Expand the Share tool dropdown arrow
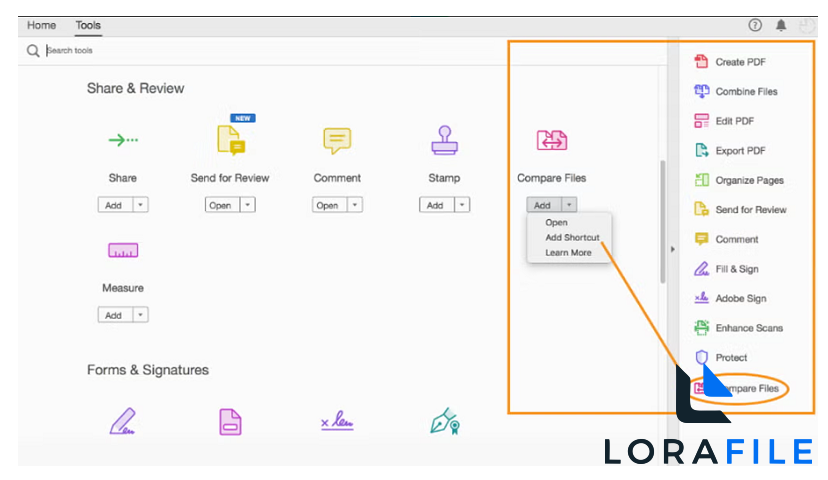Screen dimensions: 828x480 pyautogui.click(x=140, y=205)
